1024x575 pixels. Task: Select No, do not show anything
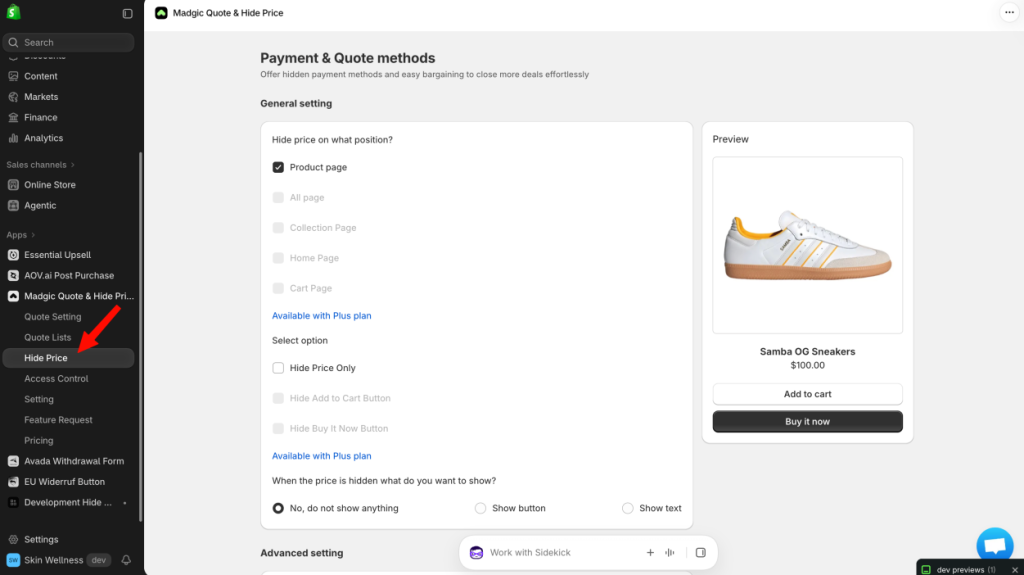click(278, 508)
